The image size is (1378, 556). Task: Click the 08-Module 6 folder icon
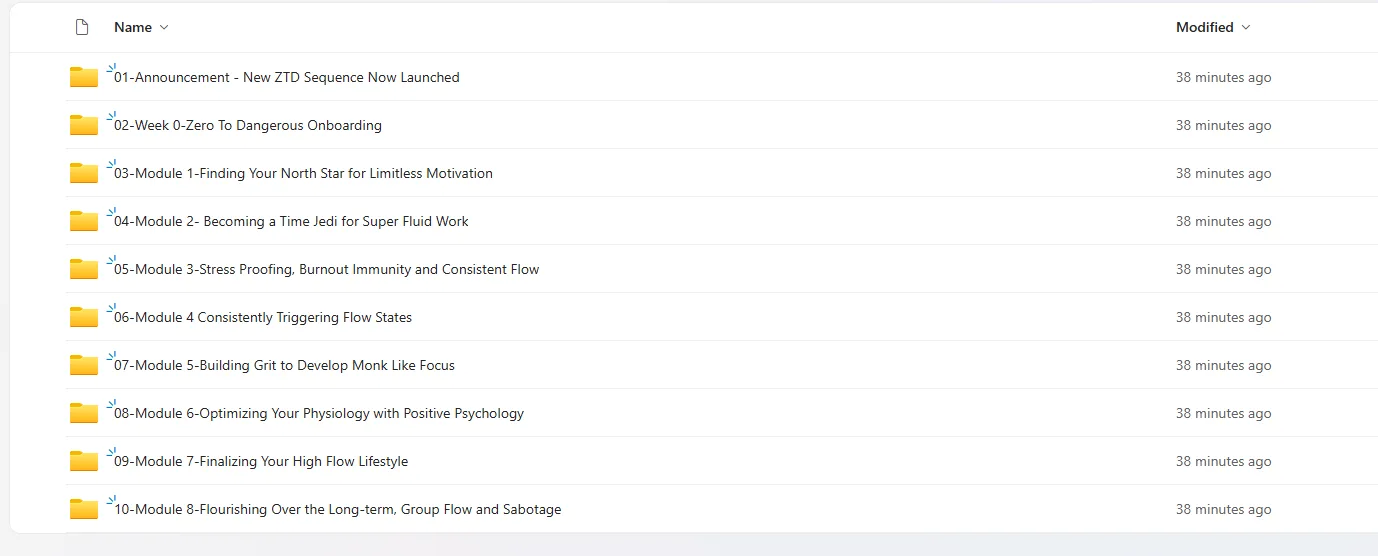pyautogui.click(x=84, y=413)
